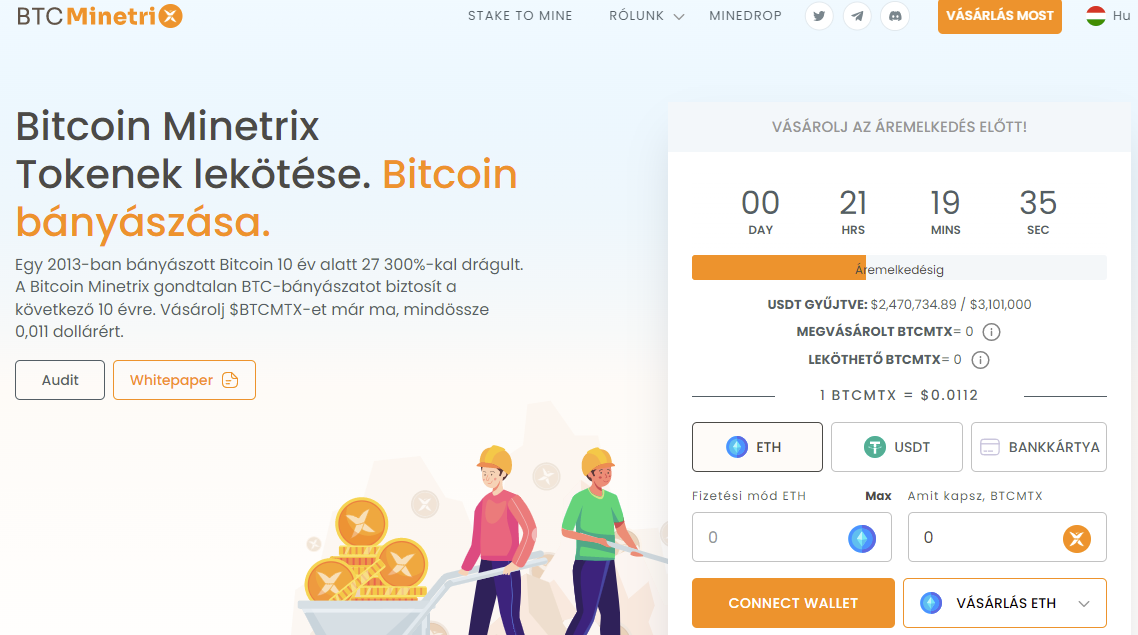The height and width of the screenshot is (635, 1138).
Task: Click the info icon beside Leköthető BTCMTX
Action: click(980, 360)
